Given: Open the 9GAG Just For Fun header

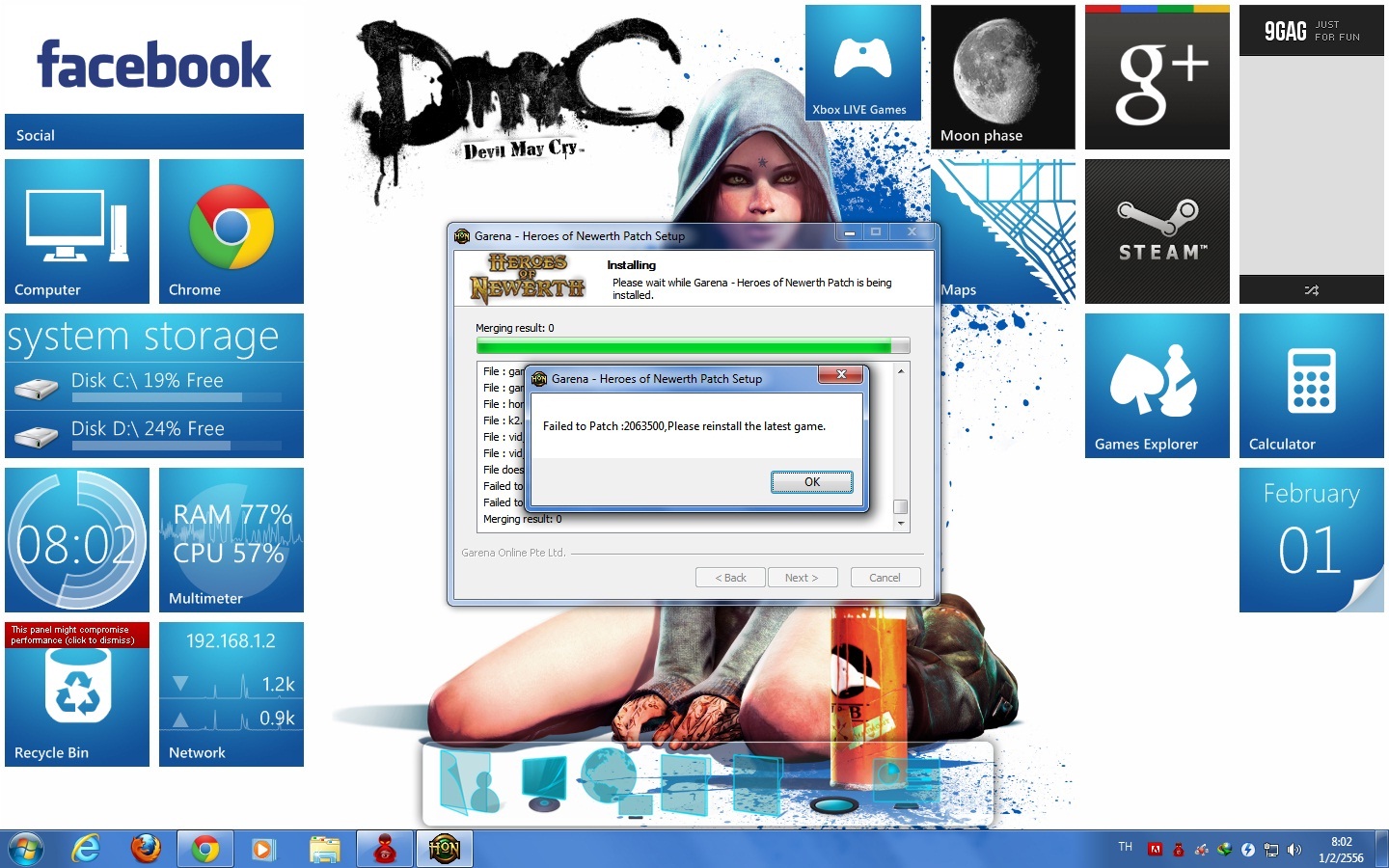Looking at the screenshot, I should click(x=1312, y=31).
